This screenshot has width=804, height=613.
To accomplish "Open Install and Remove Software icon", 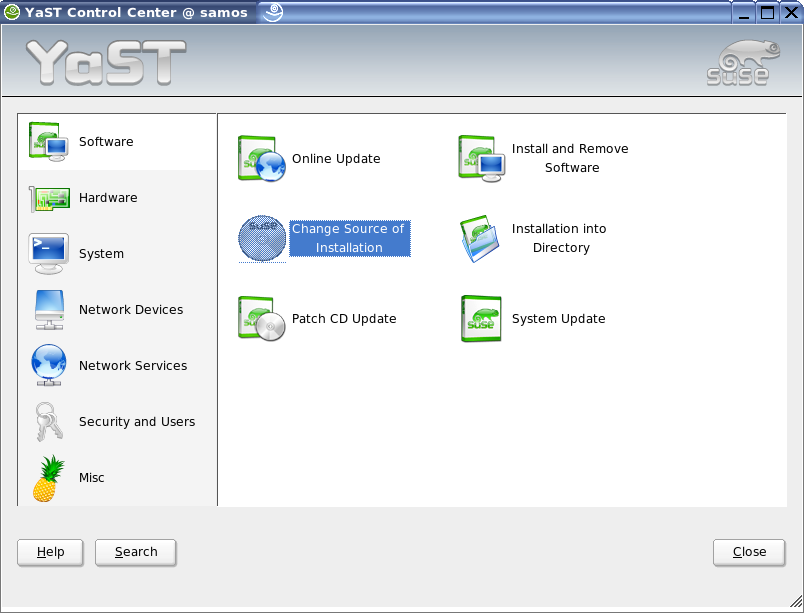I will pyautogui.click(x=481, y=158).
